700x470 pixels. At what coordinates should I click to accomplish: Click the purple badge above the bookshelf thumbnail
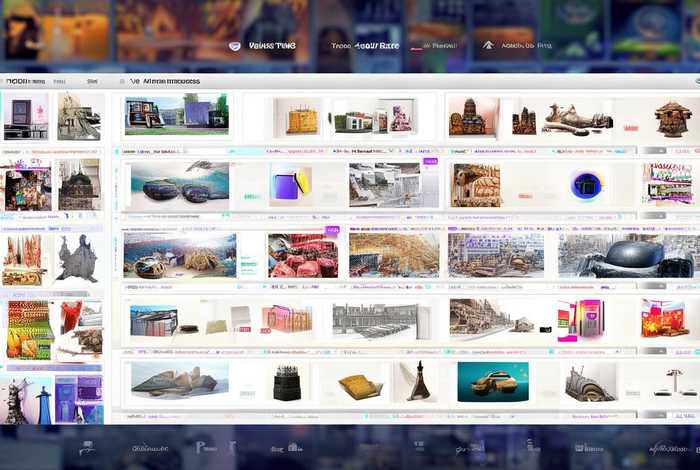click(431, 160)
